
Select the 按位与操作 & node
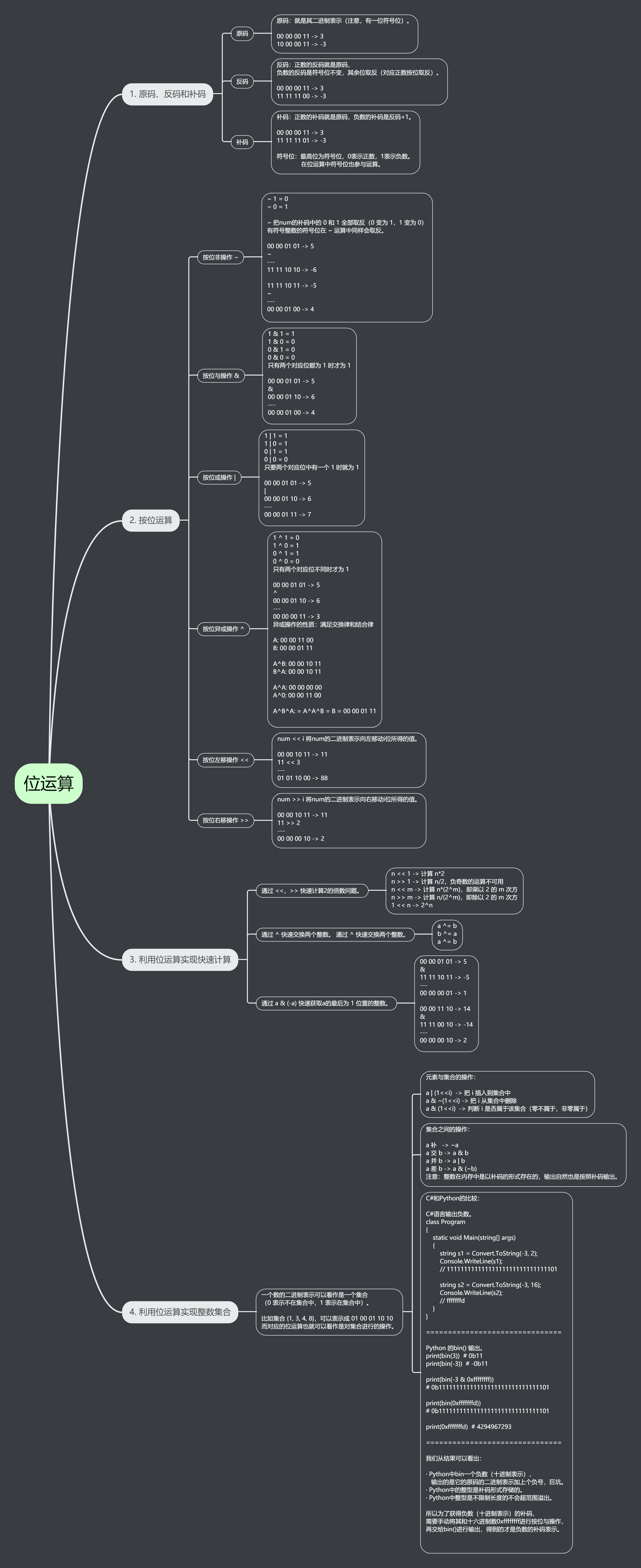pyautogui.click(x=221, y=376)
